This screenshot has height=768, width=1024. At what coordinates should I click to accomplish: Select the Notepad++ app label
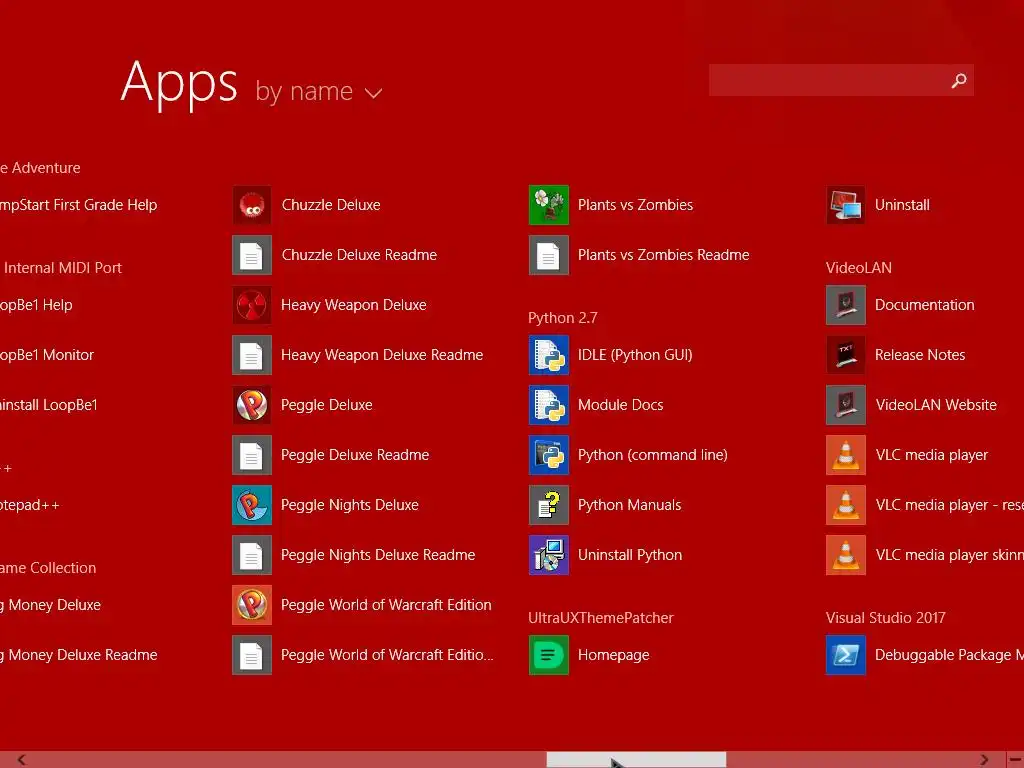(30, 505)
